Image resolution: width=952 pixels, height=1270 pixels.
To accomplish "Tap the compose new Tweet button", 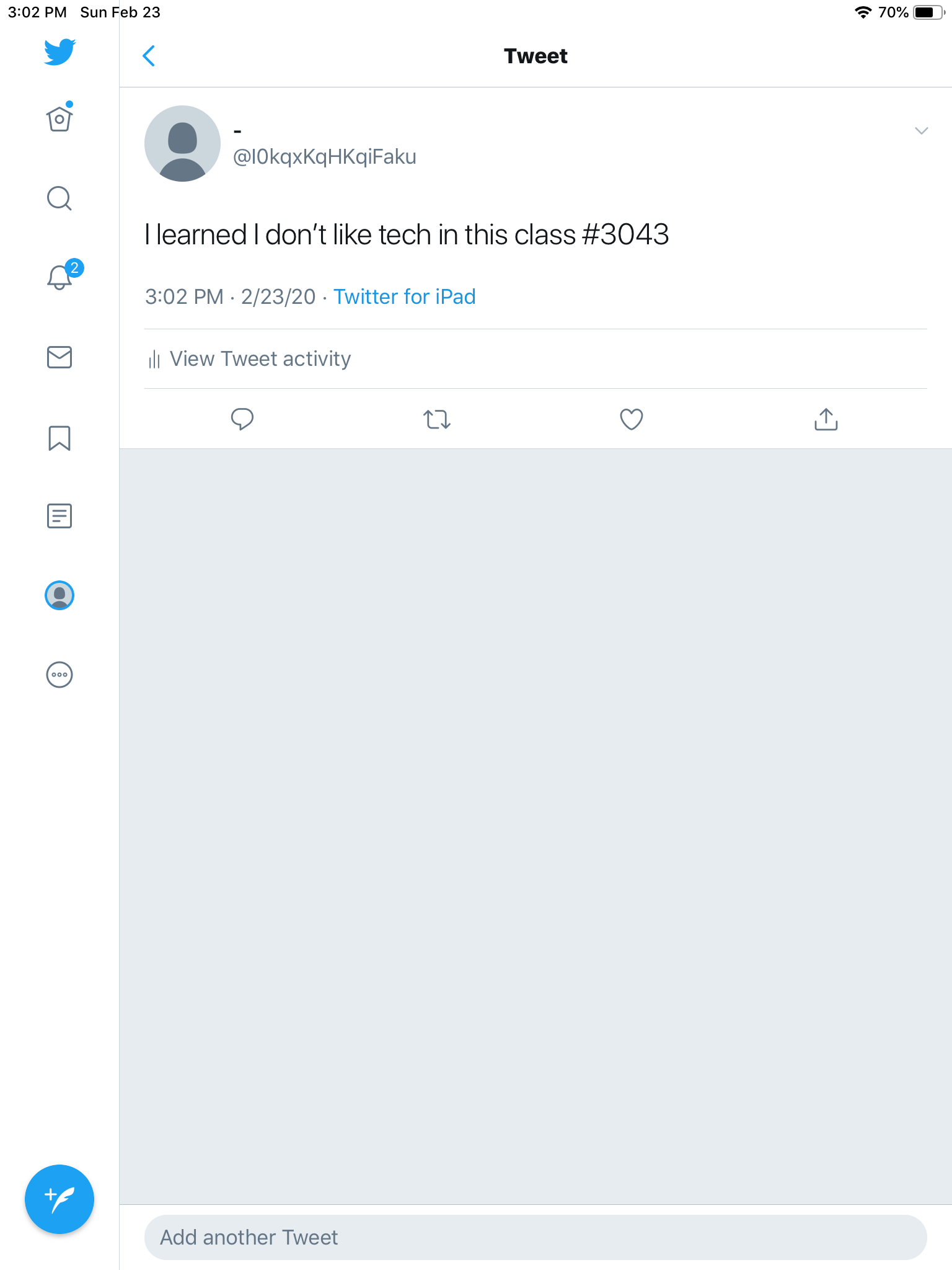I will pos(59,1199).
